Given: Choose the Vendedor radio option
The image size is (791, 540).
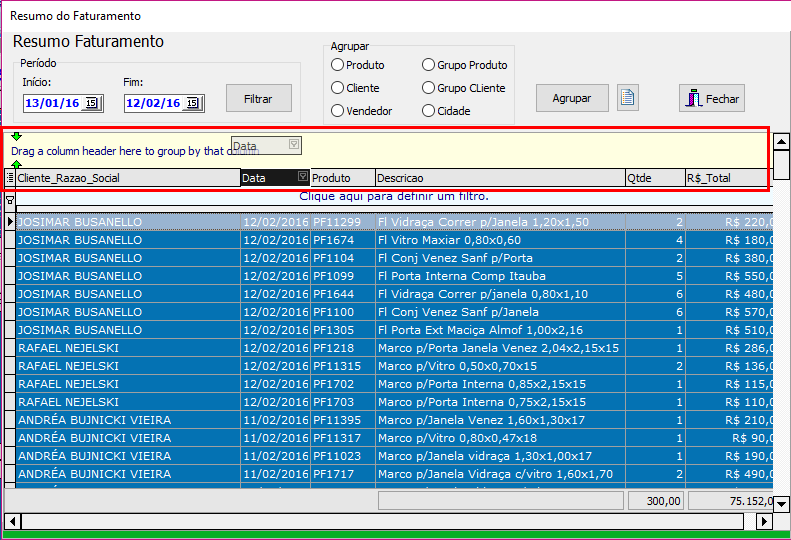Looking at the screenshot, I should [x=338, y=111].
